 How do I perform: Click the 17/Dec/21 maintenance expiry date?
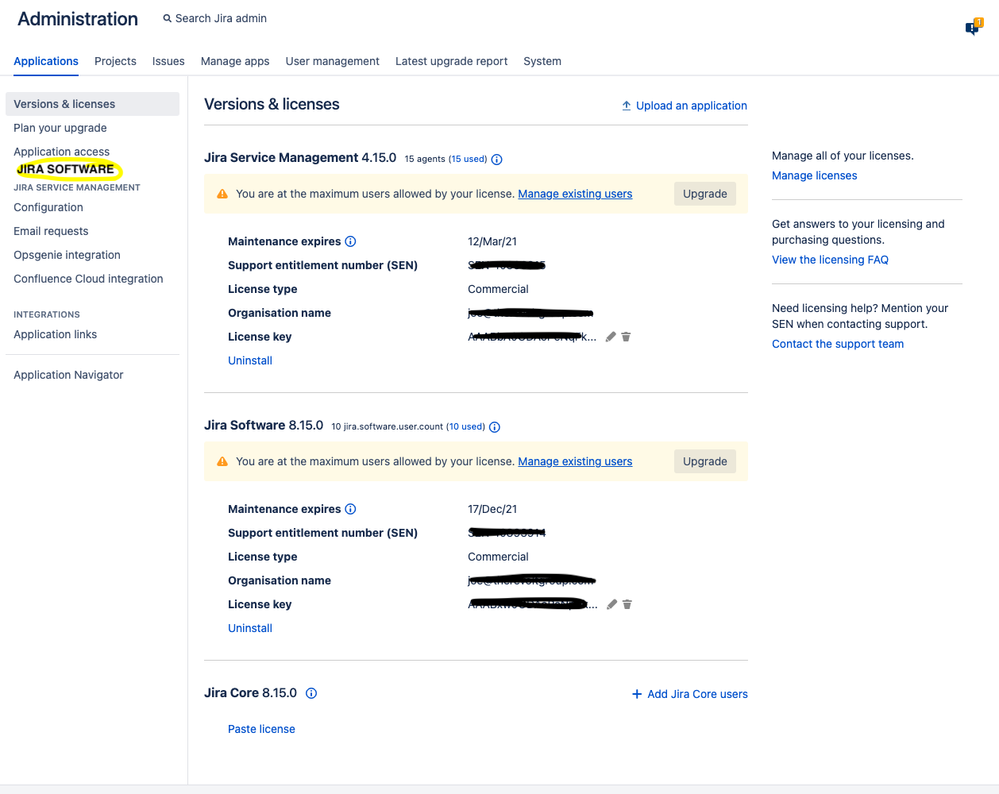point(492,509)
